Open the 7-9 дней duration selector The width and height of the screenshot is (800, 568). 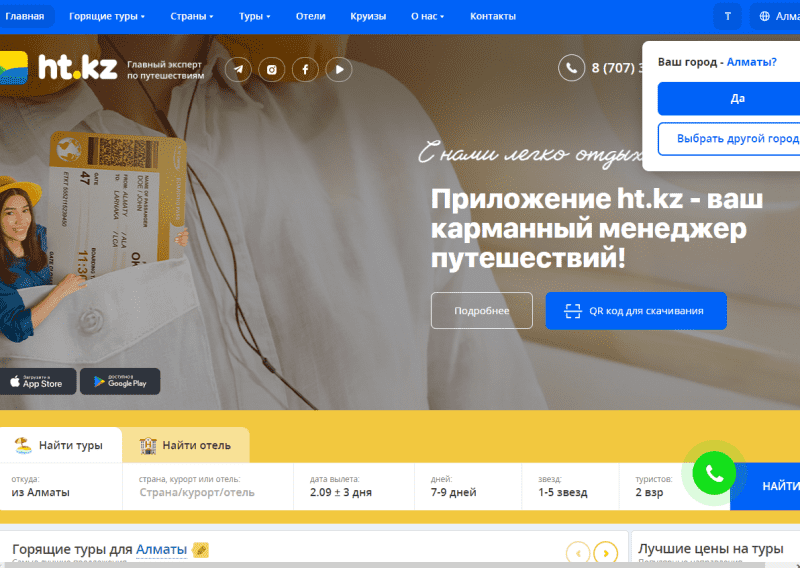468,486
